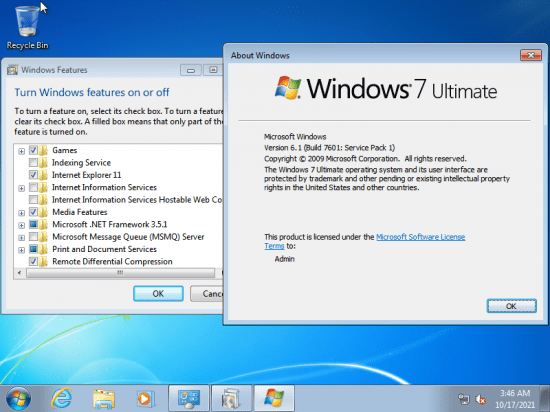Click the Indexing Service folder icon
Viewport: 550px width, 412px height.
pos(43,163)
